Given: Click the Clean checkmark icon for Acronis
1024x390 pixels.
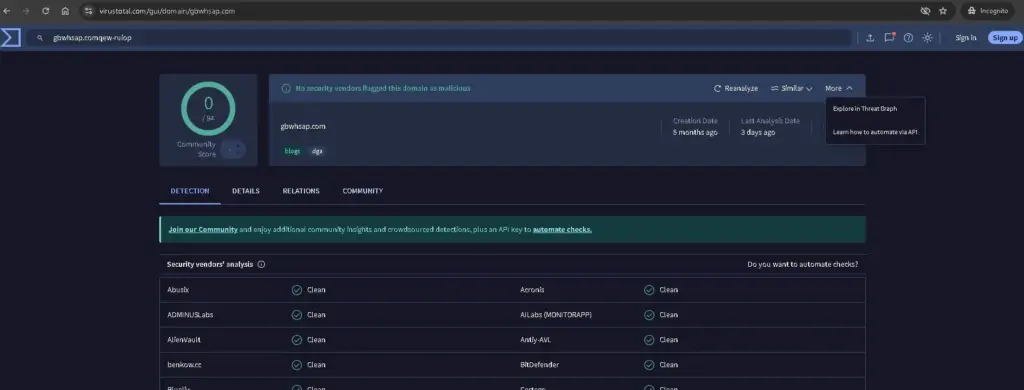Looking at the screenshot, I should 649,290.
